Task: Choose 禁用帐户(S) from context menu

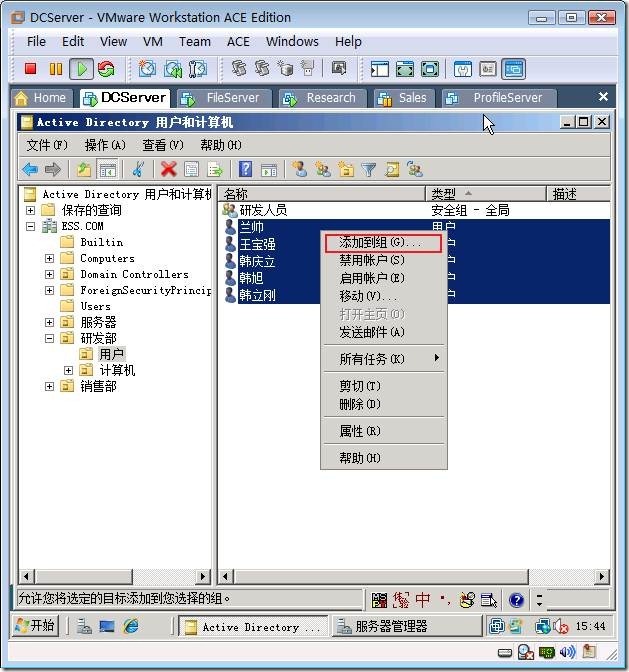Action: 383,261
